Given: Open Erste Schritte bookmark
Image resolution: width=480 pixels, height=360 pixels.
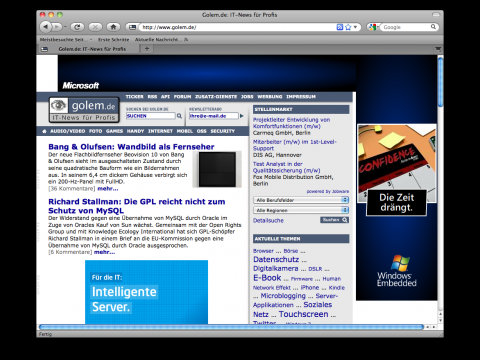Looking at the screenshot, I should click(113, 40).
